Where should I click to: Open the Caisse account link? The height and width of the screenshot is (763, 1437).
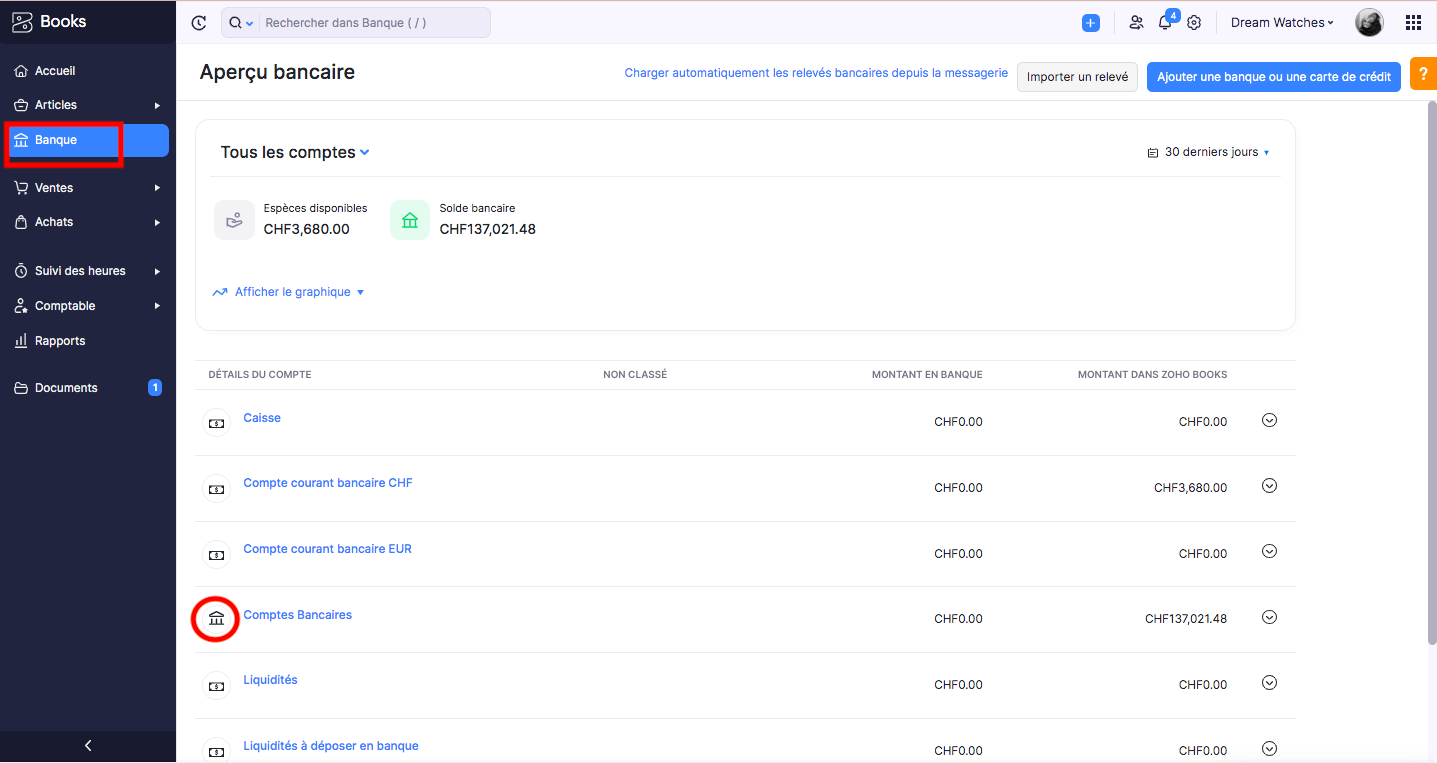tap(262, 418)
